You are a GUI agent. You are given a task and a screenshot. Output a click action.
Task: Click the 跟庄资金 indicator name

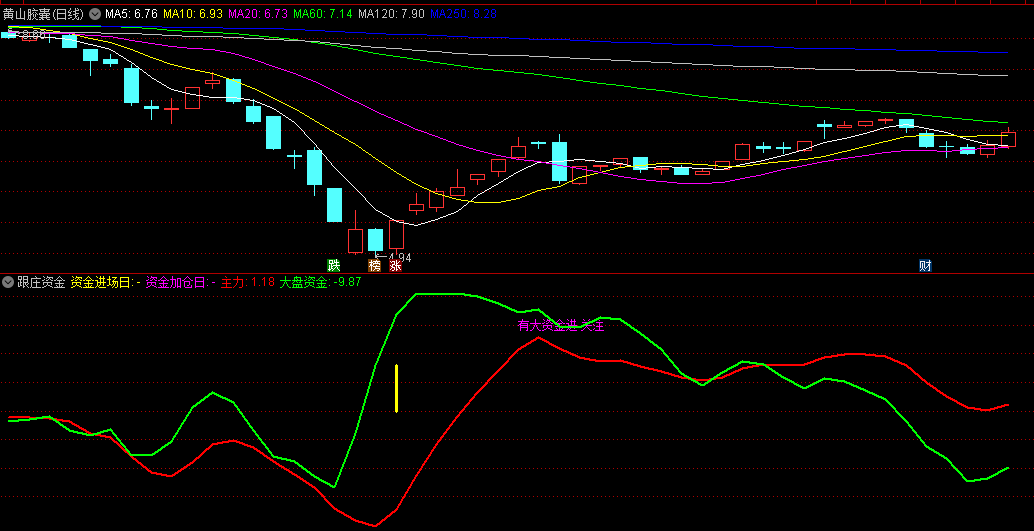pos(41,282)
